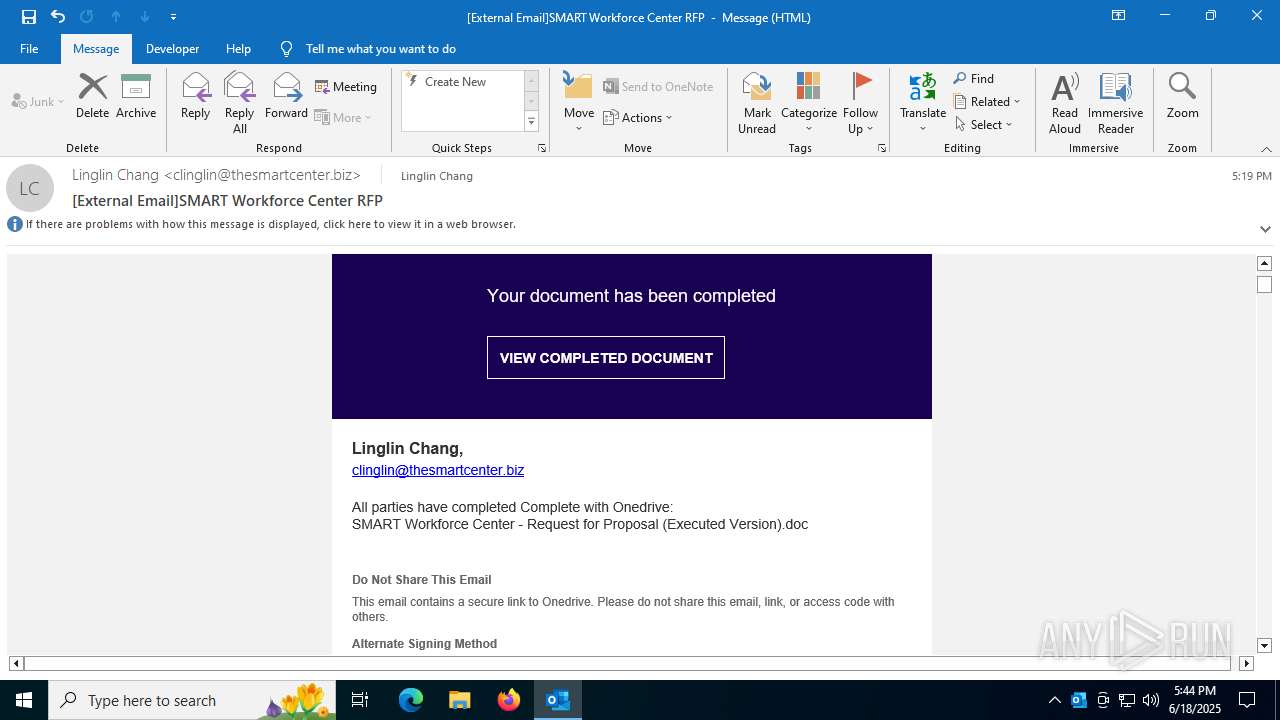Launch Firefox from taskbar

pyautogui.click(x=509, y=700)
